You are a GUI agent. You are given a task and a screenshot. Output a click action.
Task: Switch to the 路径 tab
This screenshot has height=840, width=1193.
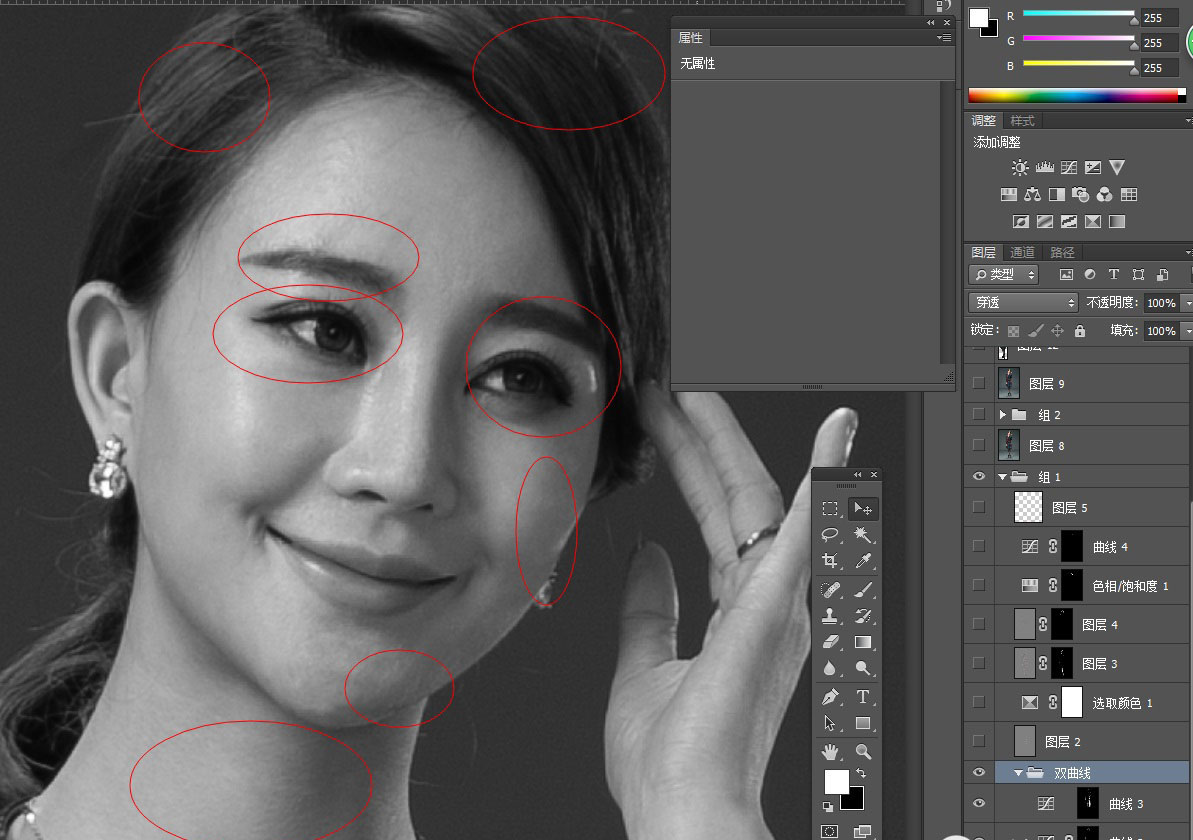click(x=1062, y=253)
